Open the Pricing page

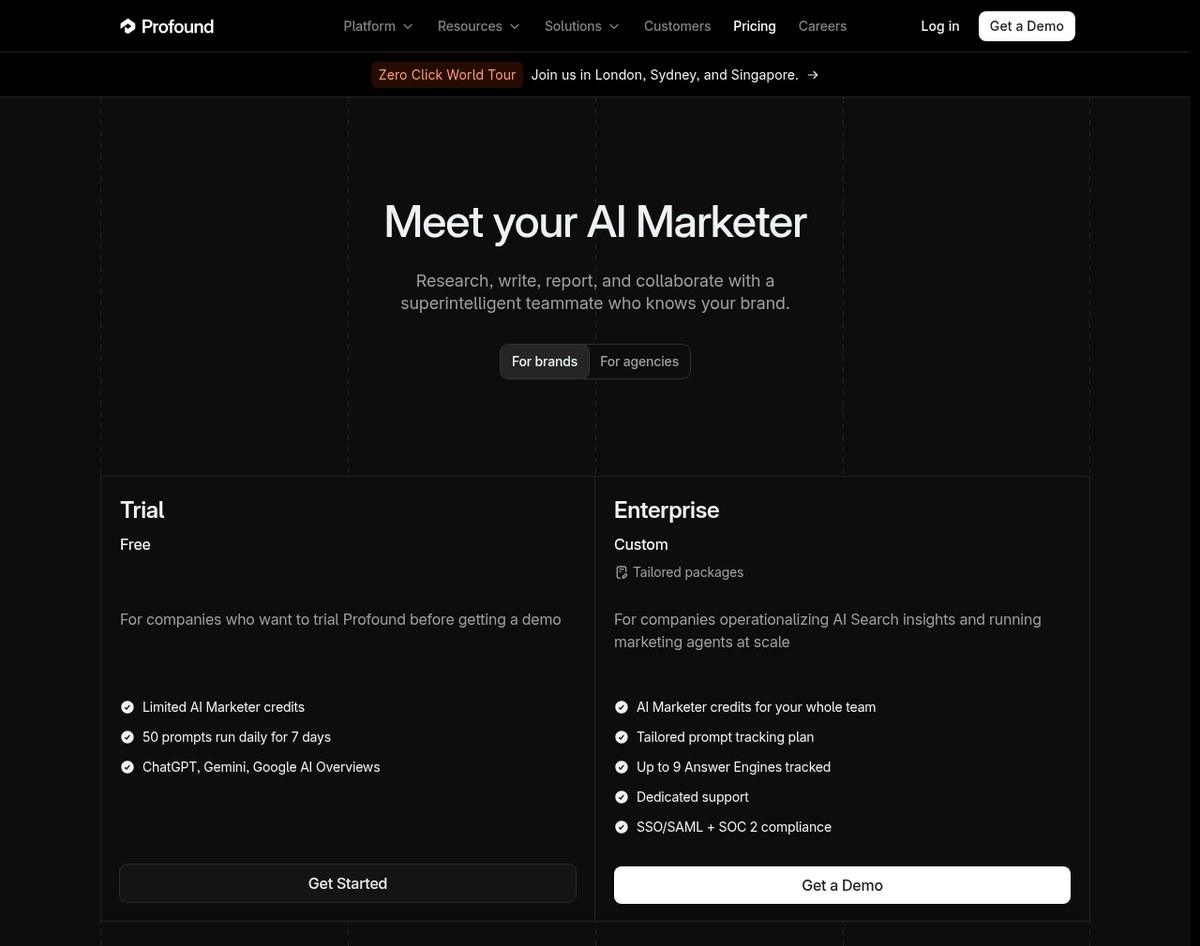[x=754, y=26]
